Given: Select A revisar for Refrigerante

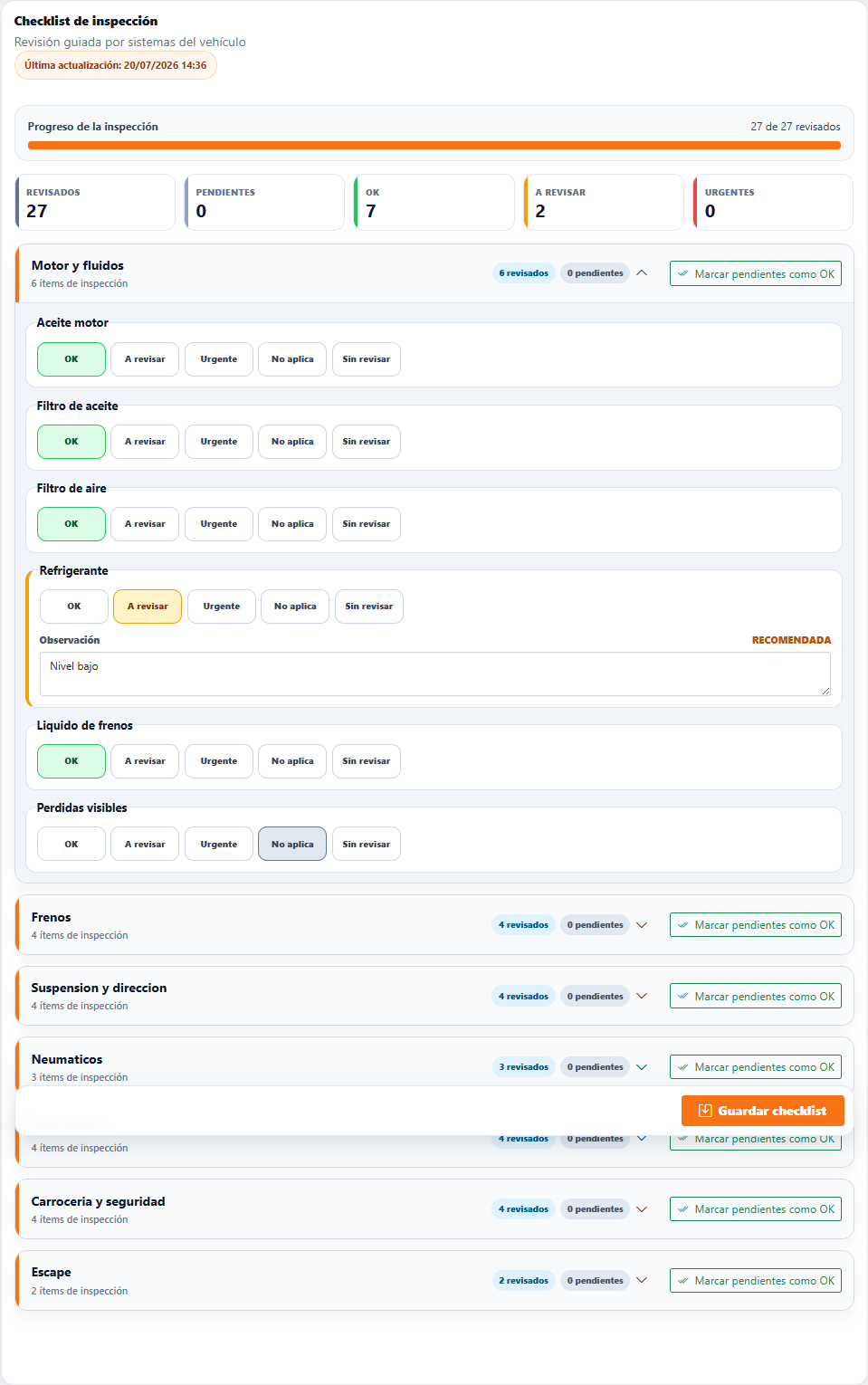Looking at the screenshot, I should pos(148,607).
